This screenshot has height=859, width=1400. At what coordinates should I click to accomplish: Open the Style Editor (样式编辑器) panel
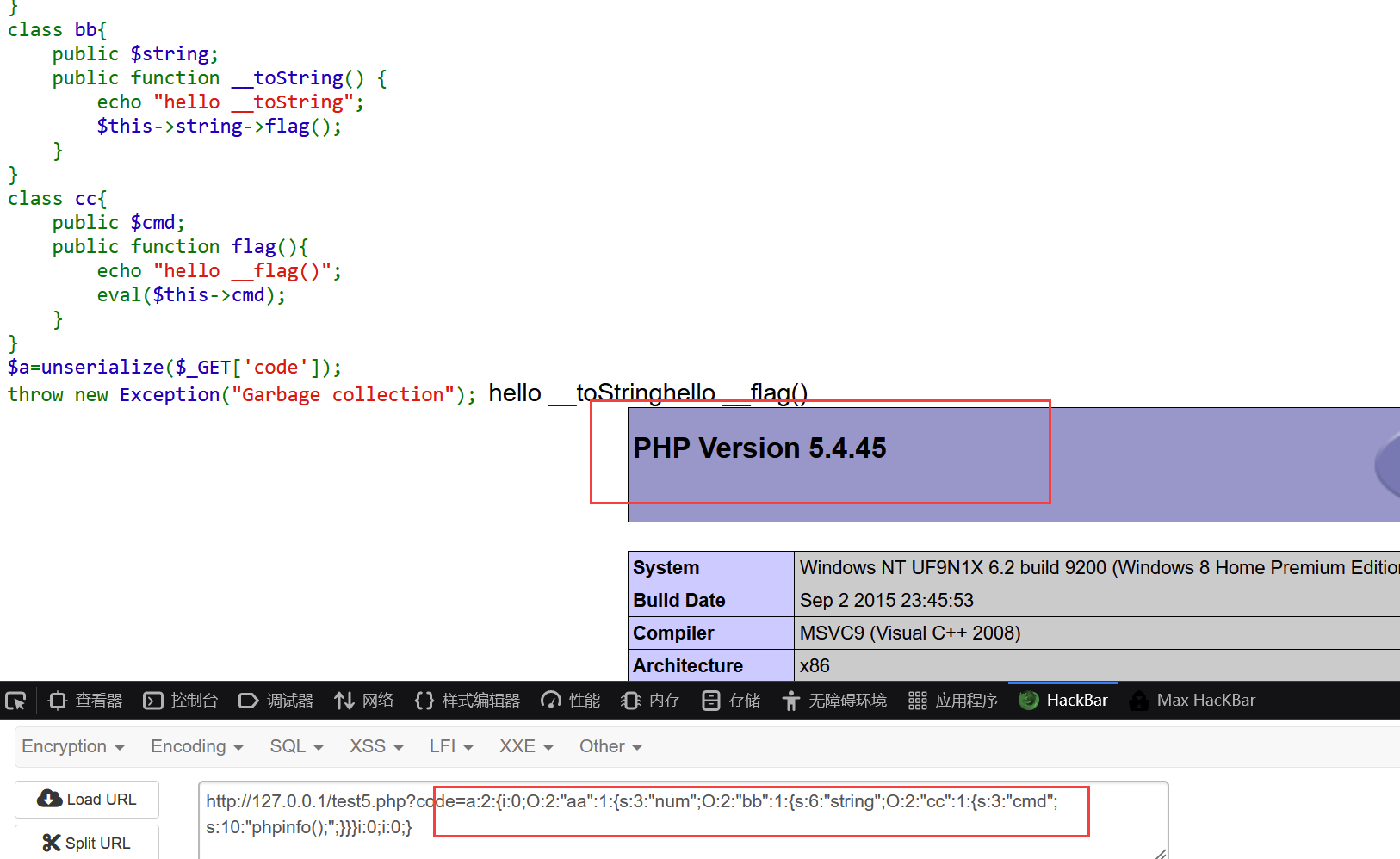[x=468, y=701]
